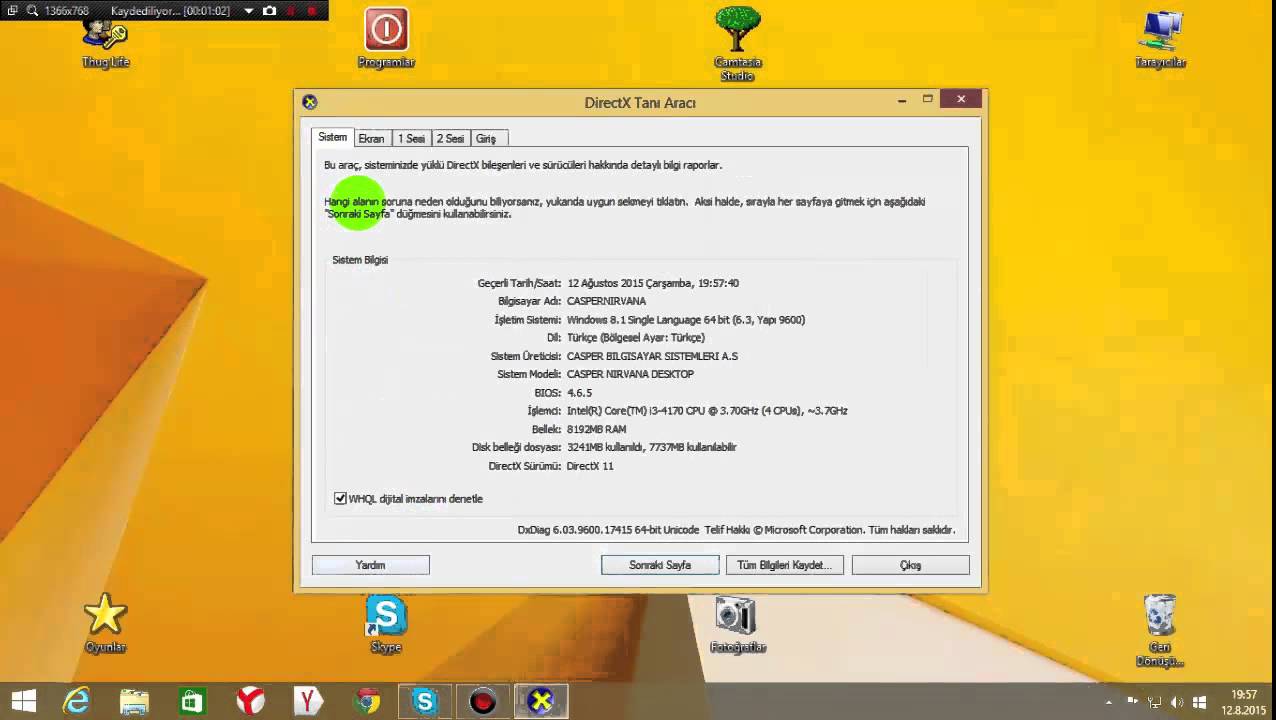Select the DirectX diagnostic taskbar icon
This screenshot has height=720, width=1276.
pyautogui.click(x=541, y=701)
